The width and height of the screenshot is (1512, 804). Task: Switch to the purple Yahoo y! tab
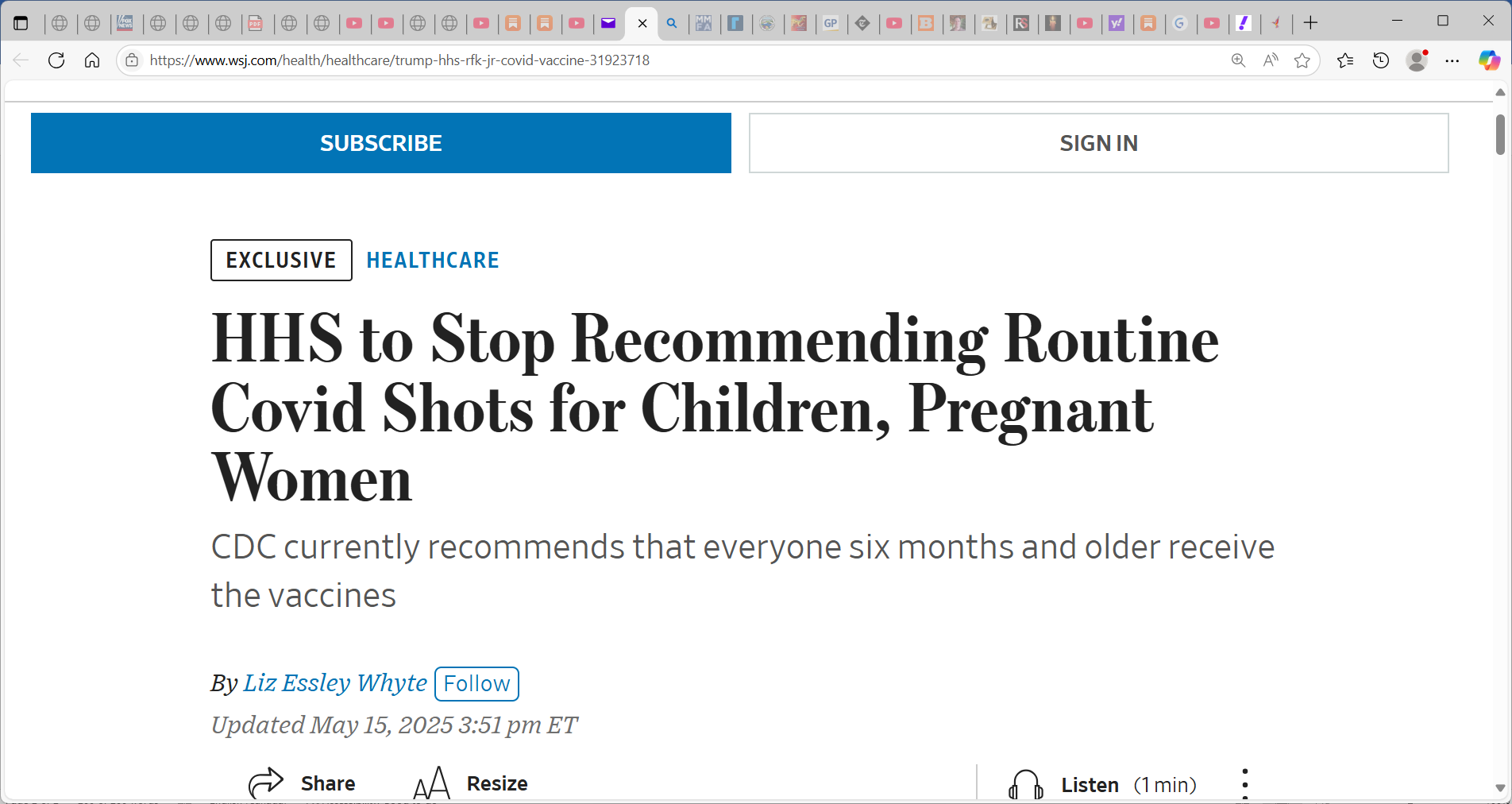click(x=1117, y=23)
